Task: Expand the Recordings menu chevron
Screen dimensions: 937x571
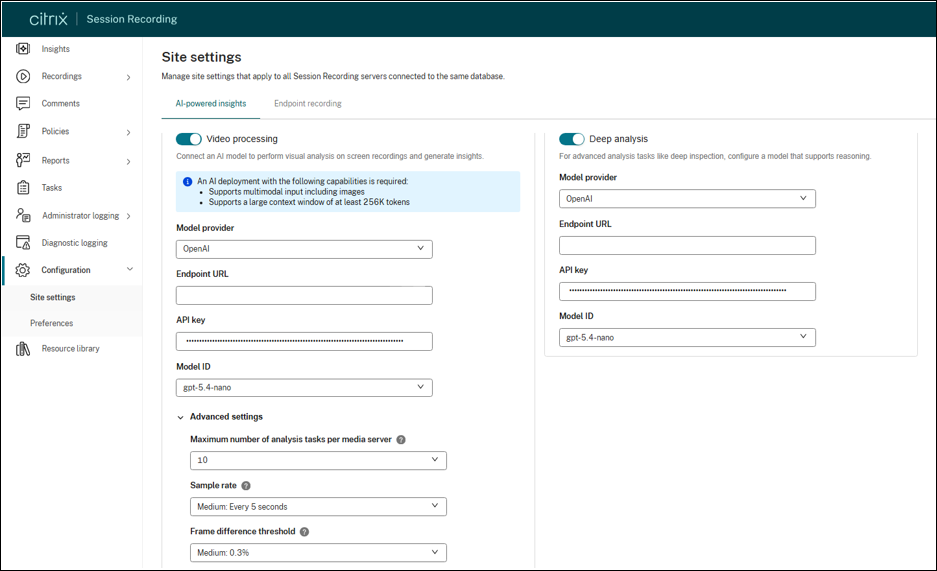Action: (x=128, y=77)
